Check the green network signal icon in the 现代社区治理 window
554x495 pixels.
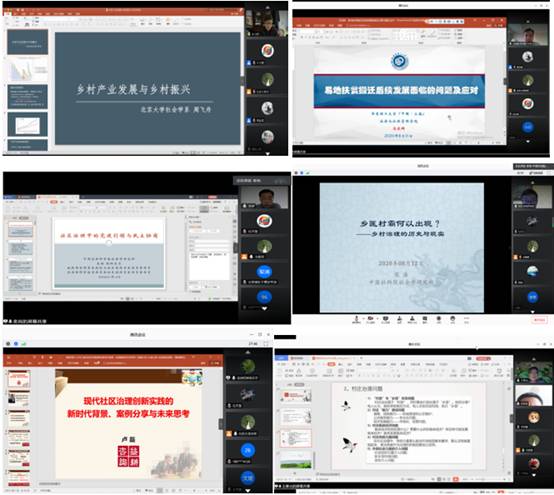pos(24,343)
